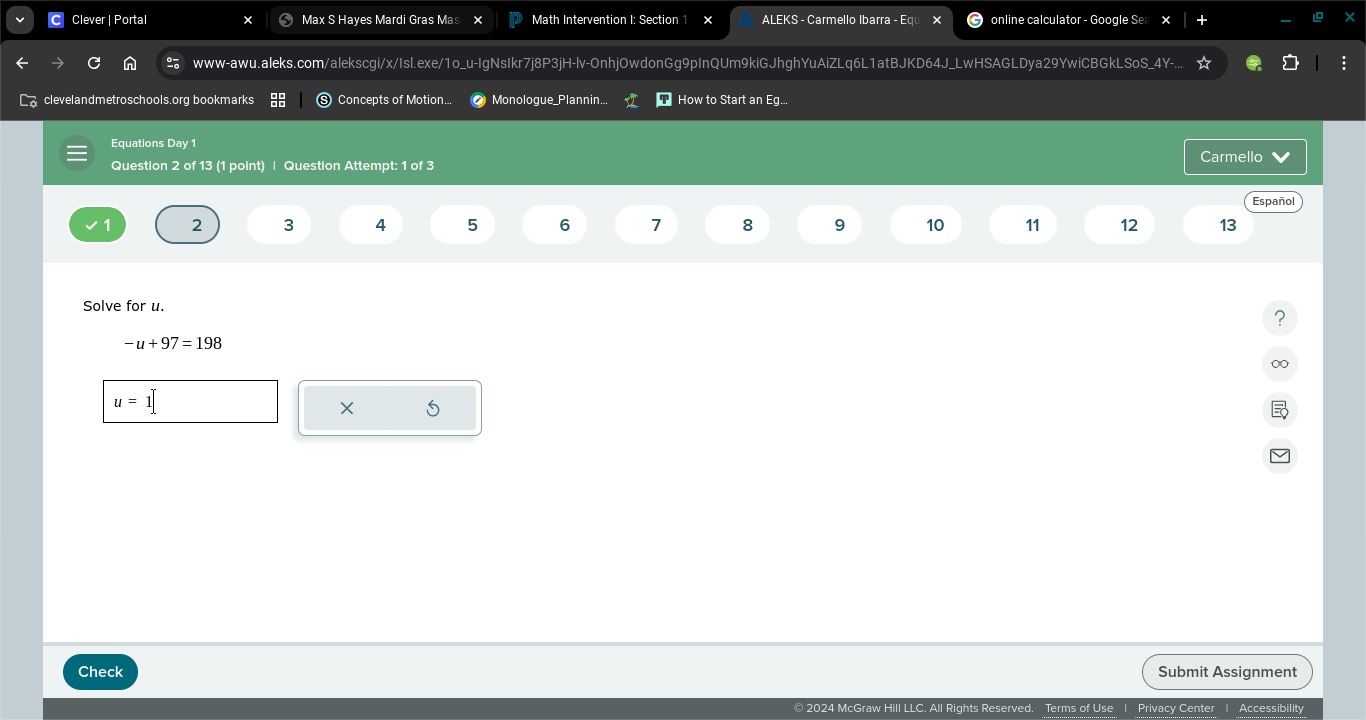
Task: Switch to the Clever Portal tab
Action: pyautogui.click(x=150, y=20)
